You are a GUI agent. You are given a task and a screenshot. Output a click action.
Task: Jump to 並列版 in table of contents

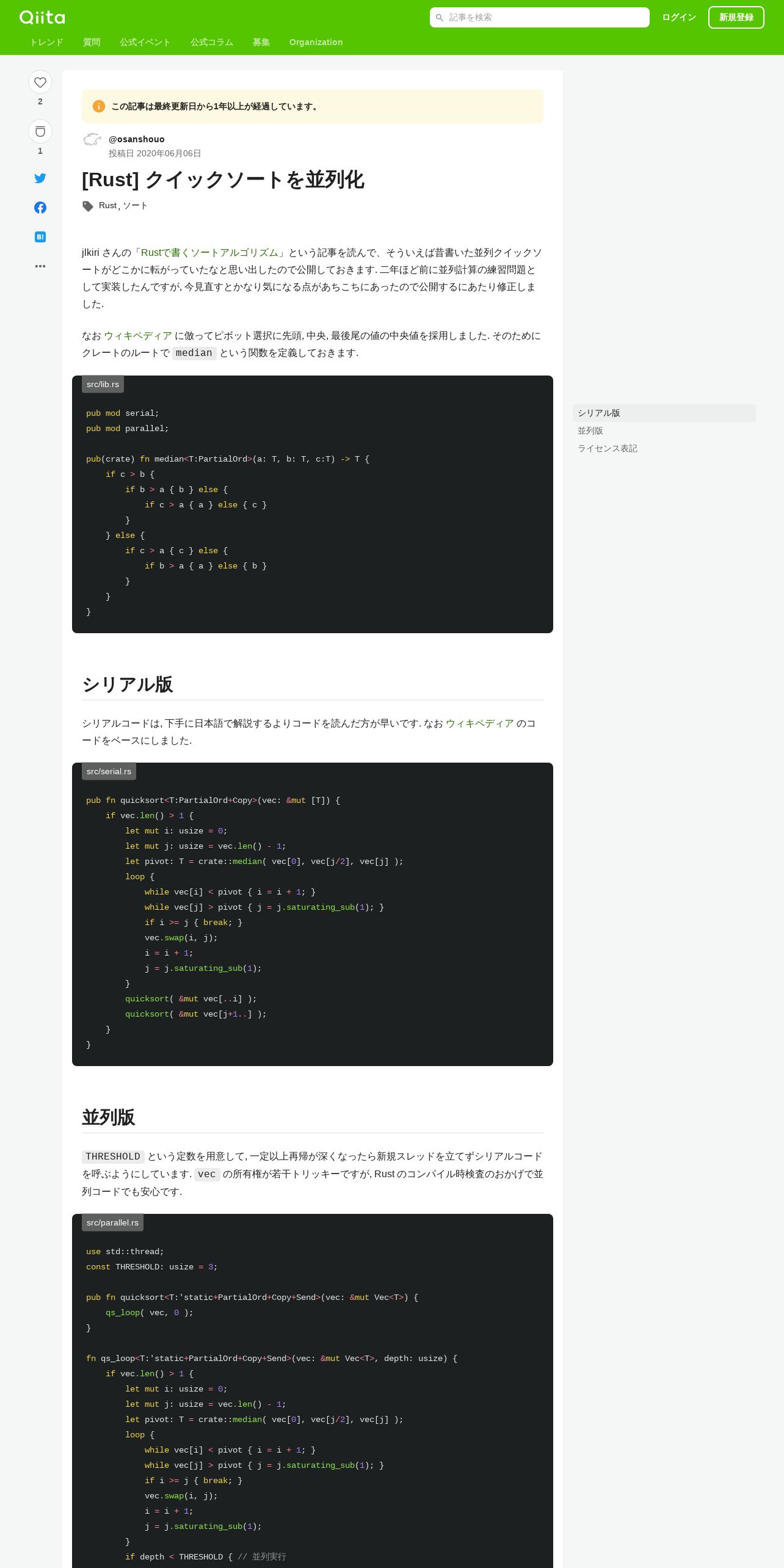coord(590,431)
